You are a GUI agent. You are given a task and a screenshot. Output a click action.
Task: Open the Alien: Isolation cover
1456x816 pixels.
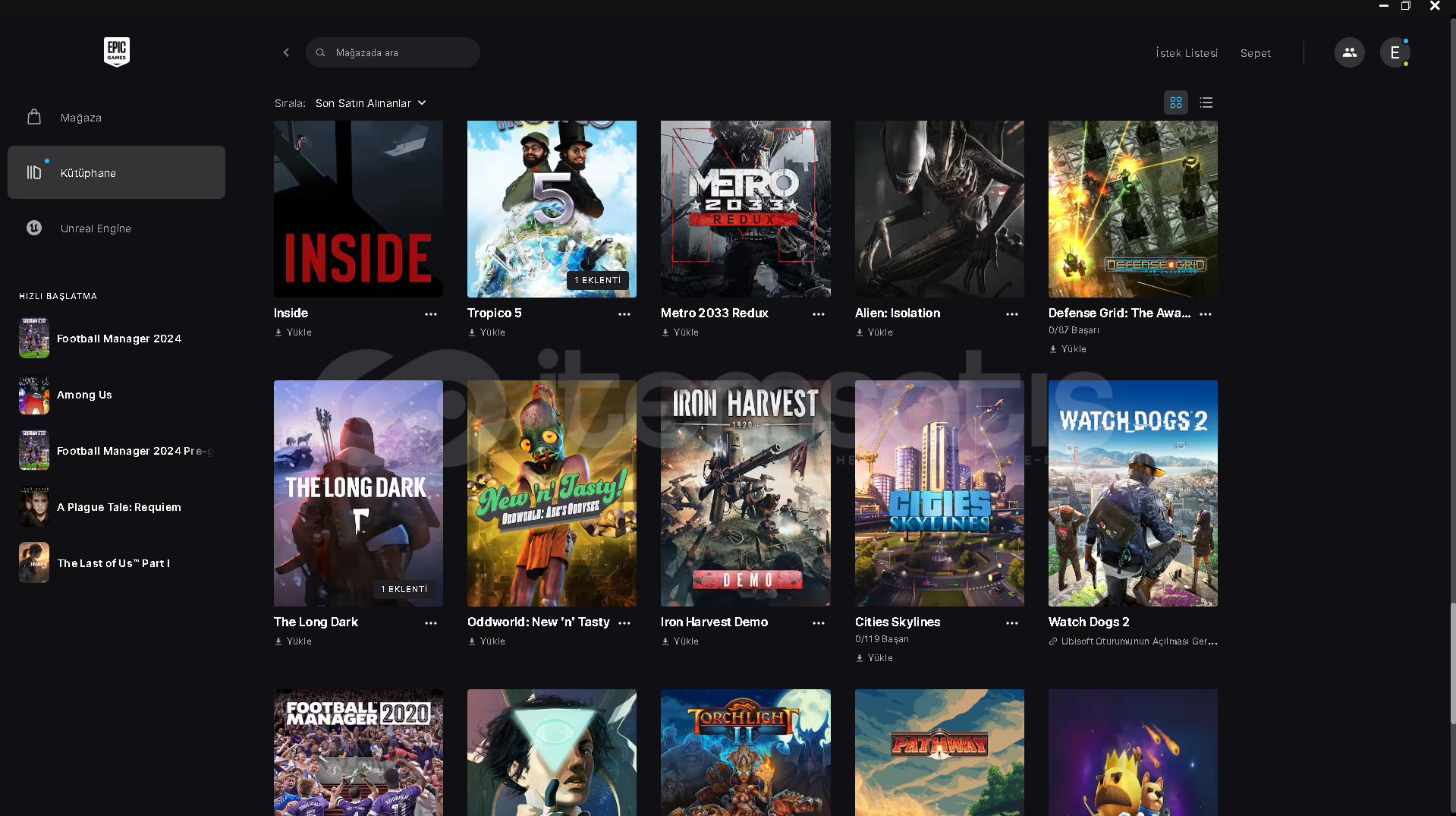(x=939, y=209)
